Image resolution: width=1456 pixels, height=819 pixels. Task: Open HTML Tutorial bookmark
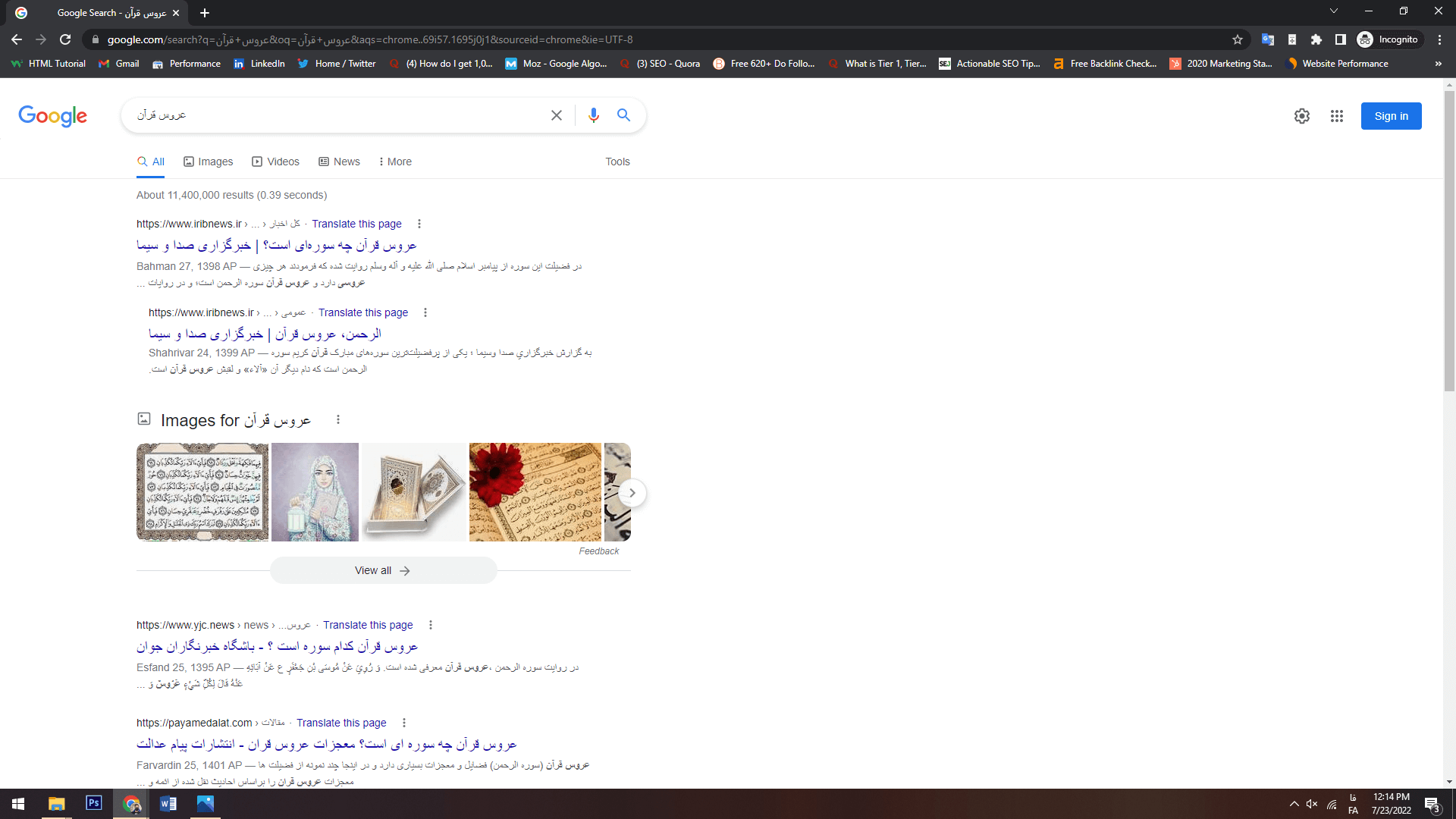click(49, 64)
